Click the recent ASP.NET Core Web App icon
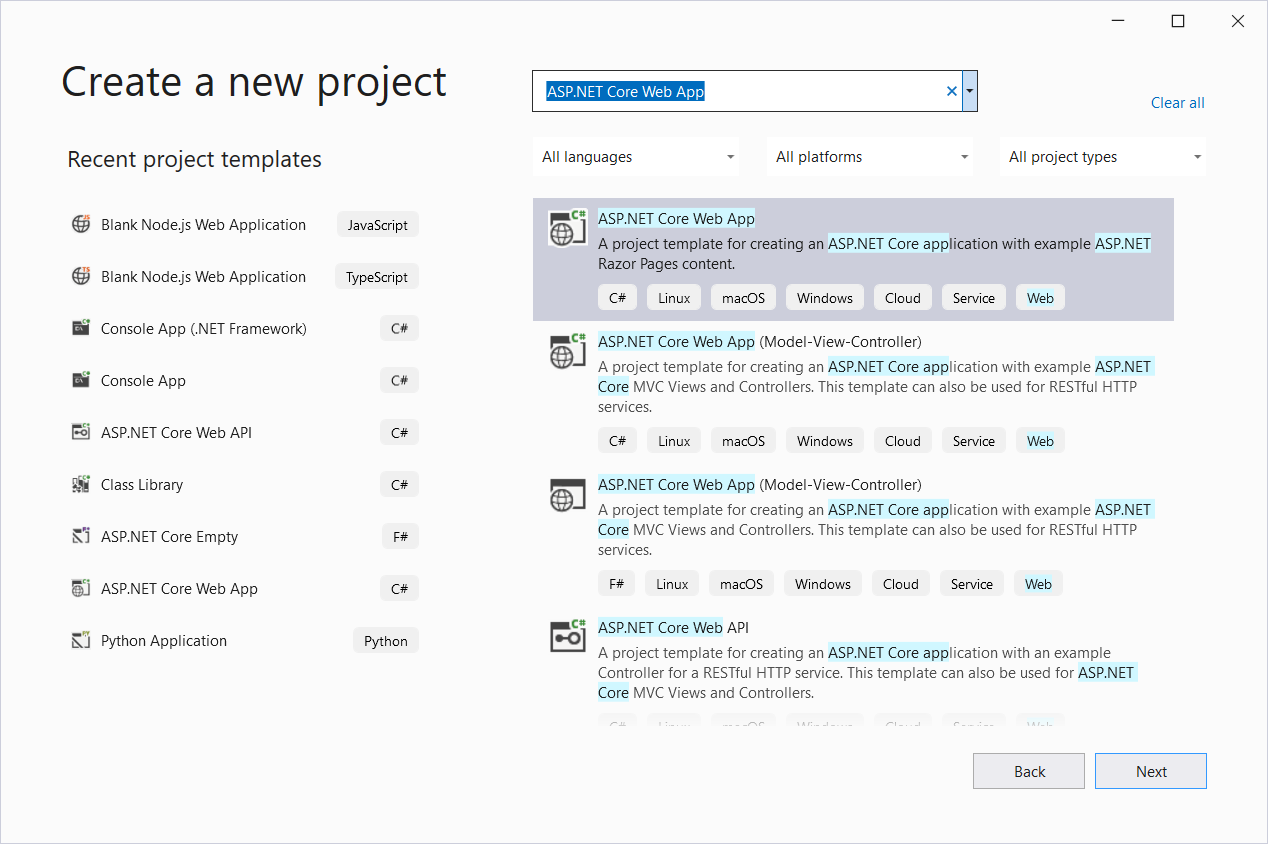Image resolution: width=1268 pixels, height=844 pixels. pos(81,588)
